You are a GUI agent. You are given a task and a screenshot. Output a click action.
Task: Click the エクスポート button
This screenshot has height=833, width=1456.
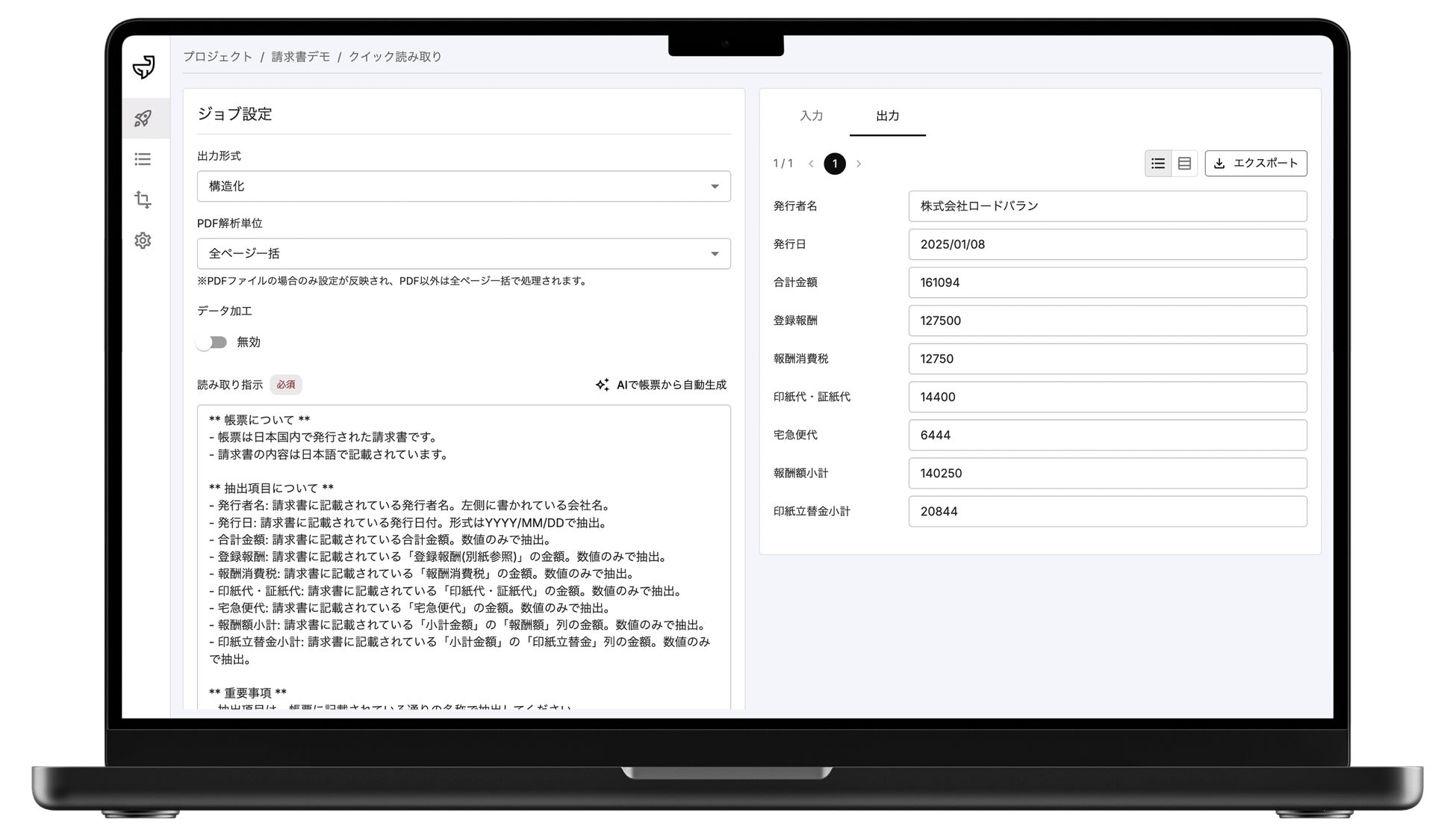coord(1256,164)
